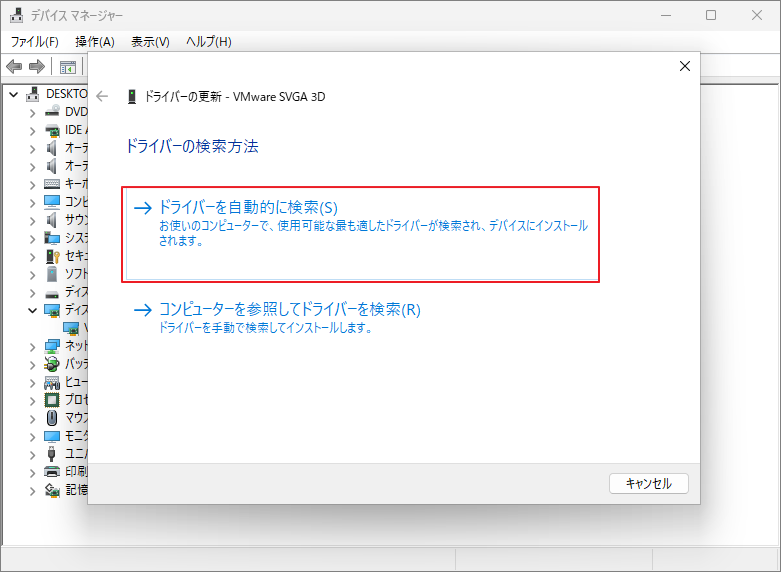Choose ドライバーを自動的に検索(S) option

[x=360, y=234]
